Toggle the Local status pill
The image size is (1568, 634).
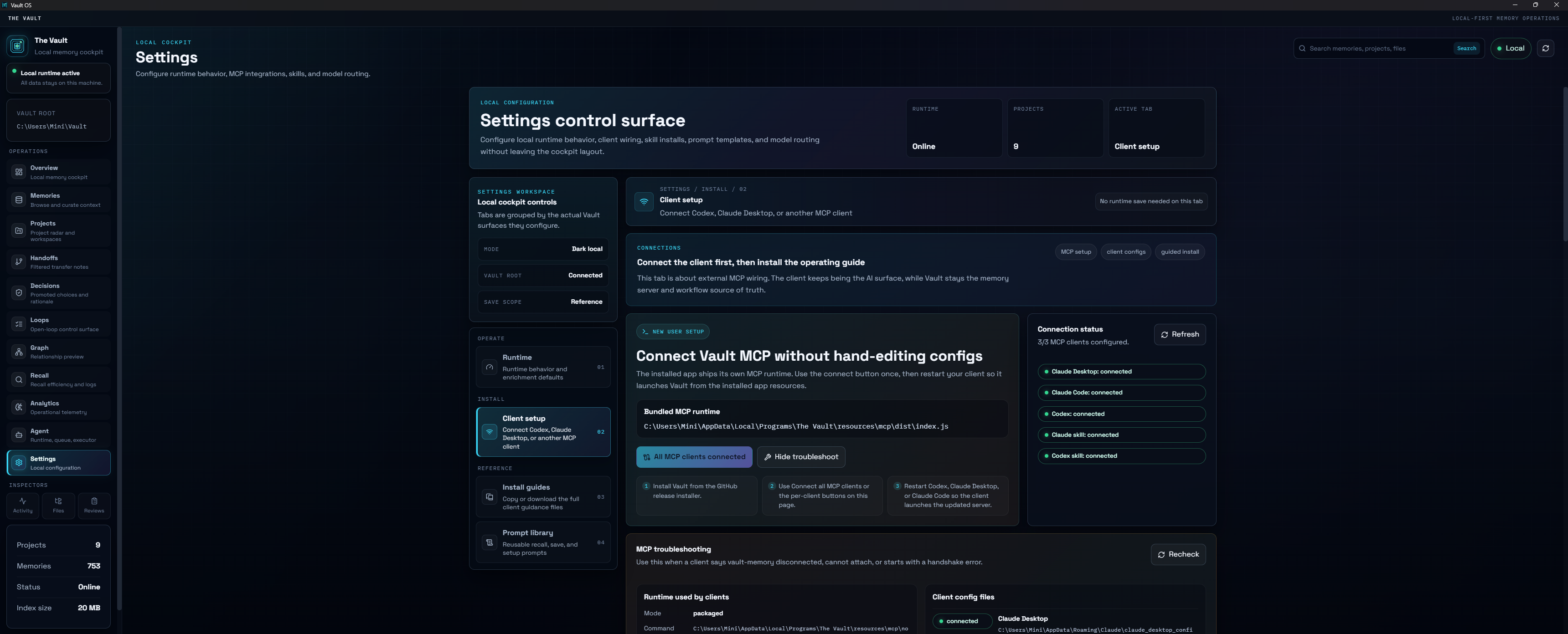pyautogui.click(x=1510, y=48)
